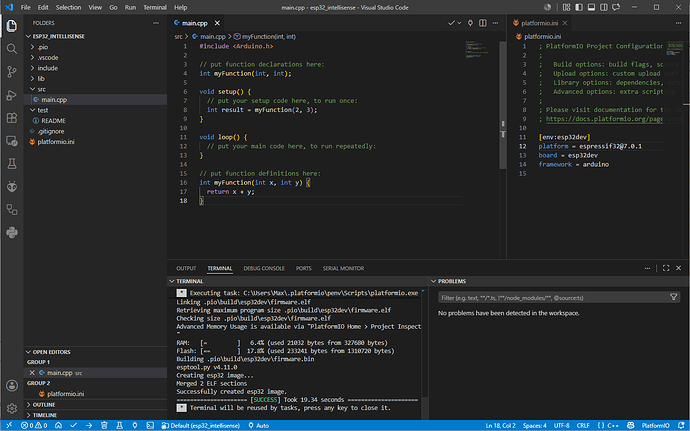Expand the OUTLINE section
This screenshot has width=690, height=431.
point(95,405)
